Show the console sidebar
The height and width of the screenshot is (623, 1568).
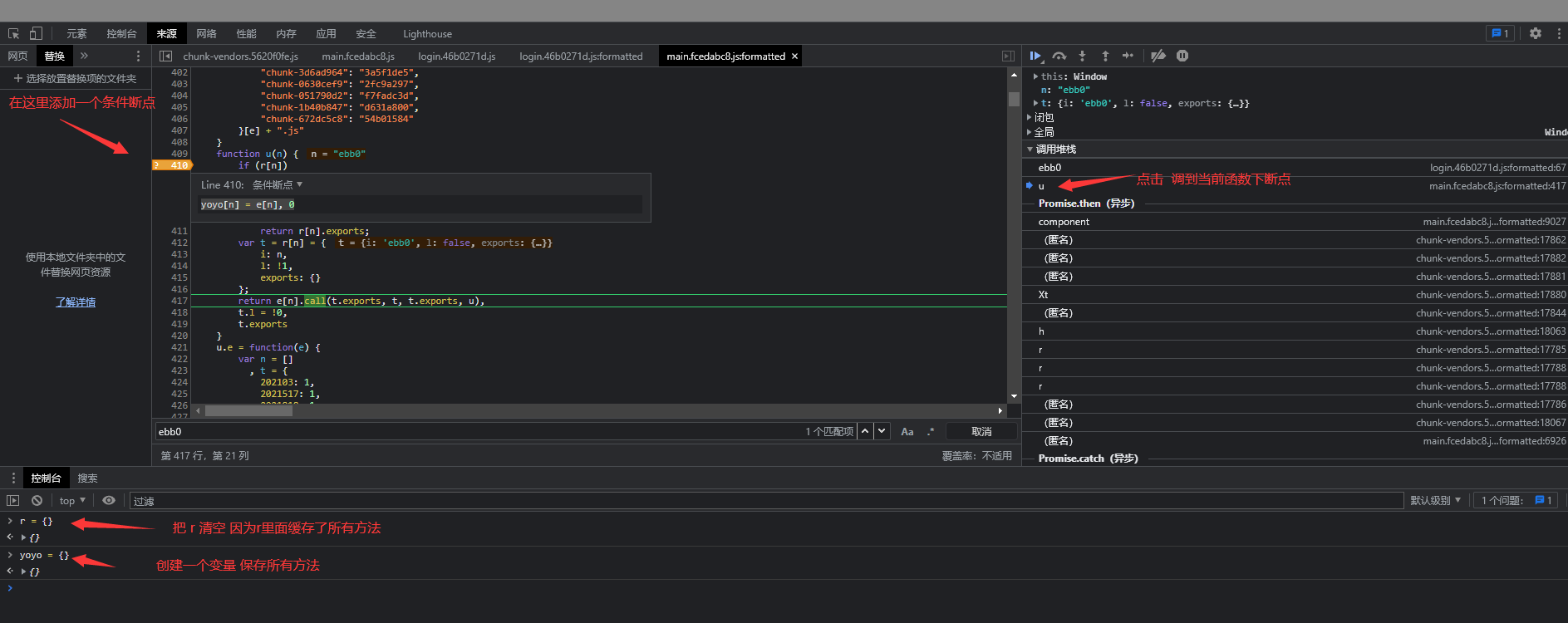(12, 500)
